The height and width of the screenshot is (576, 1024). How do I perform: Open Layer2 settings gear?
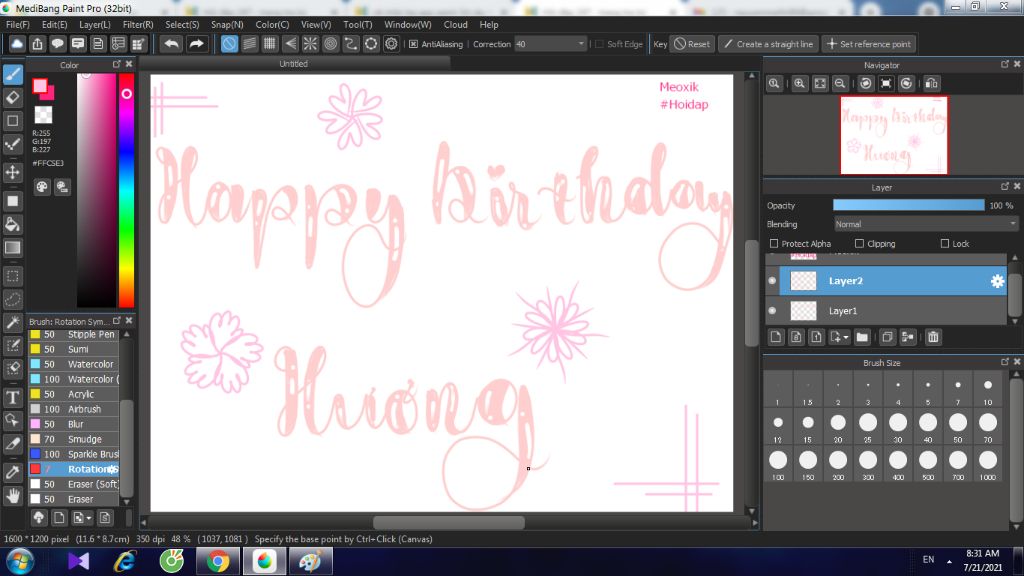[997, 281]
